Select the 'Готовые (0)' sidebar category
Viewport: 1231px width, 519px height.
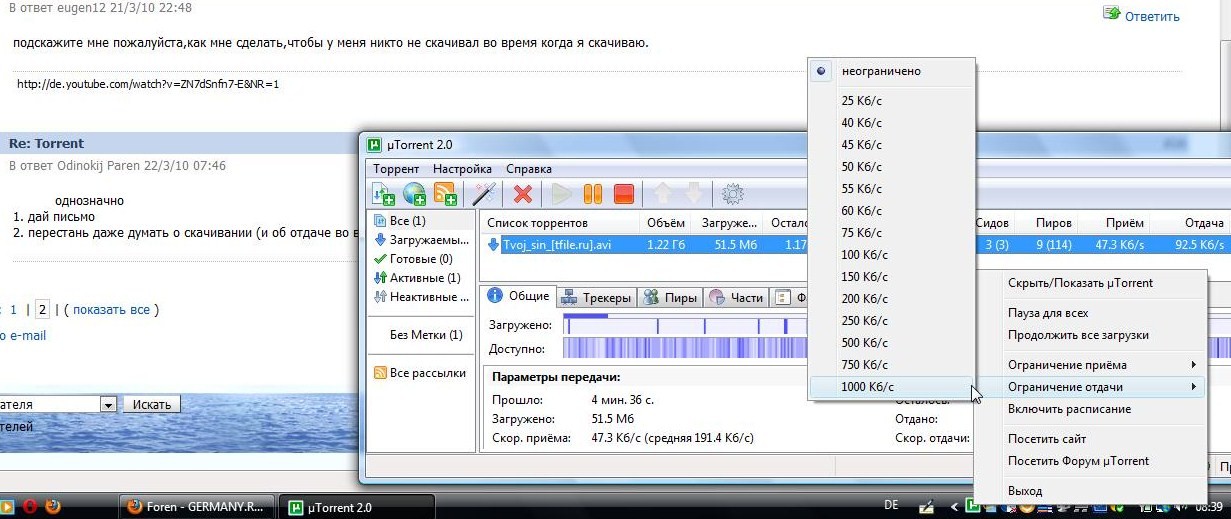pos(413,259)
